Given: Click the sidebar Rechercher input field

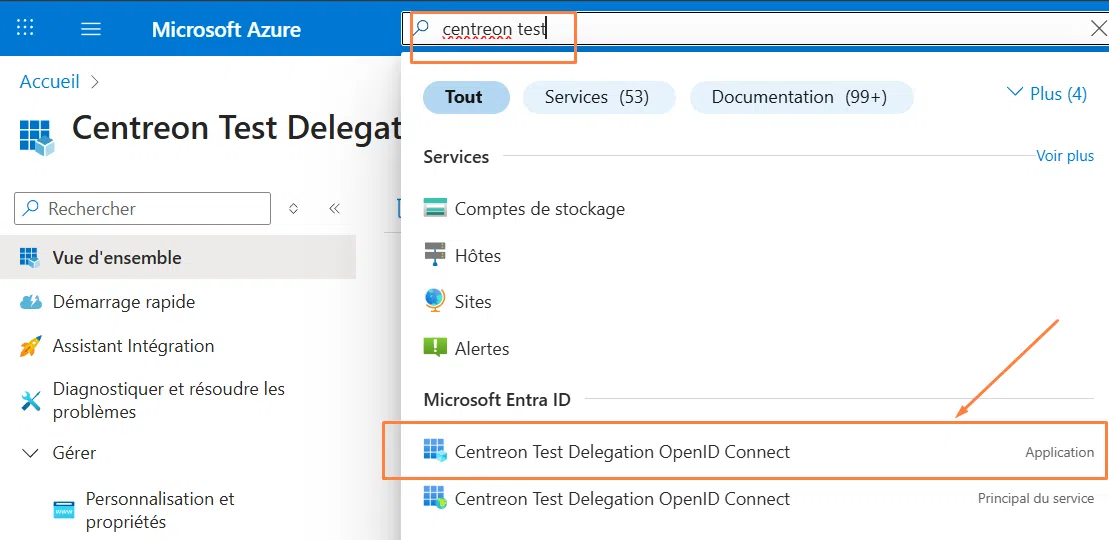Looking at the screenshot, I should coord(150,209).
